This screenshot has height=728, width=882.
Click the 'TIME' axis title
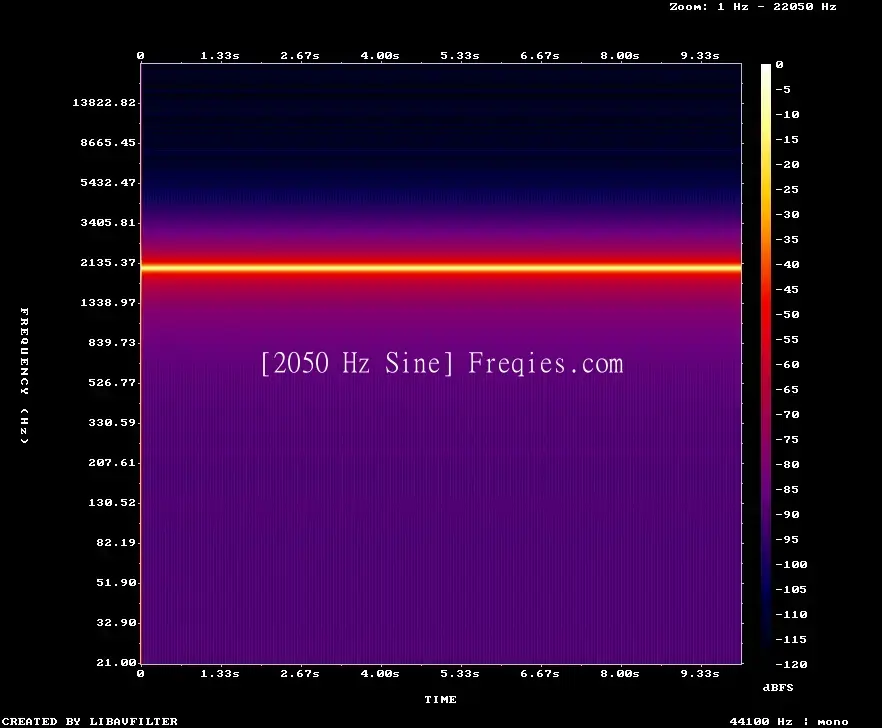tap(440, 699)
